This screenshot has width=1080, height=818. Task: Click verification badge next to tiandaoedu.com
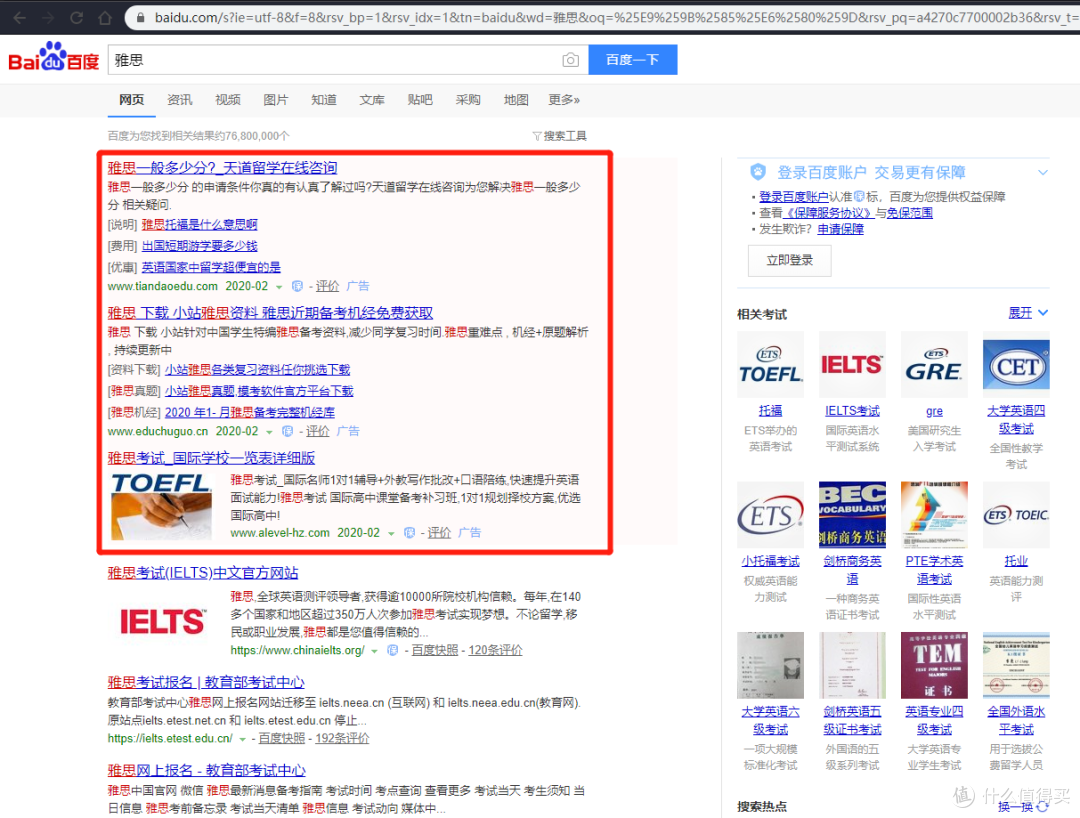[298, 286]
